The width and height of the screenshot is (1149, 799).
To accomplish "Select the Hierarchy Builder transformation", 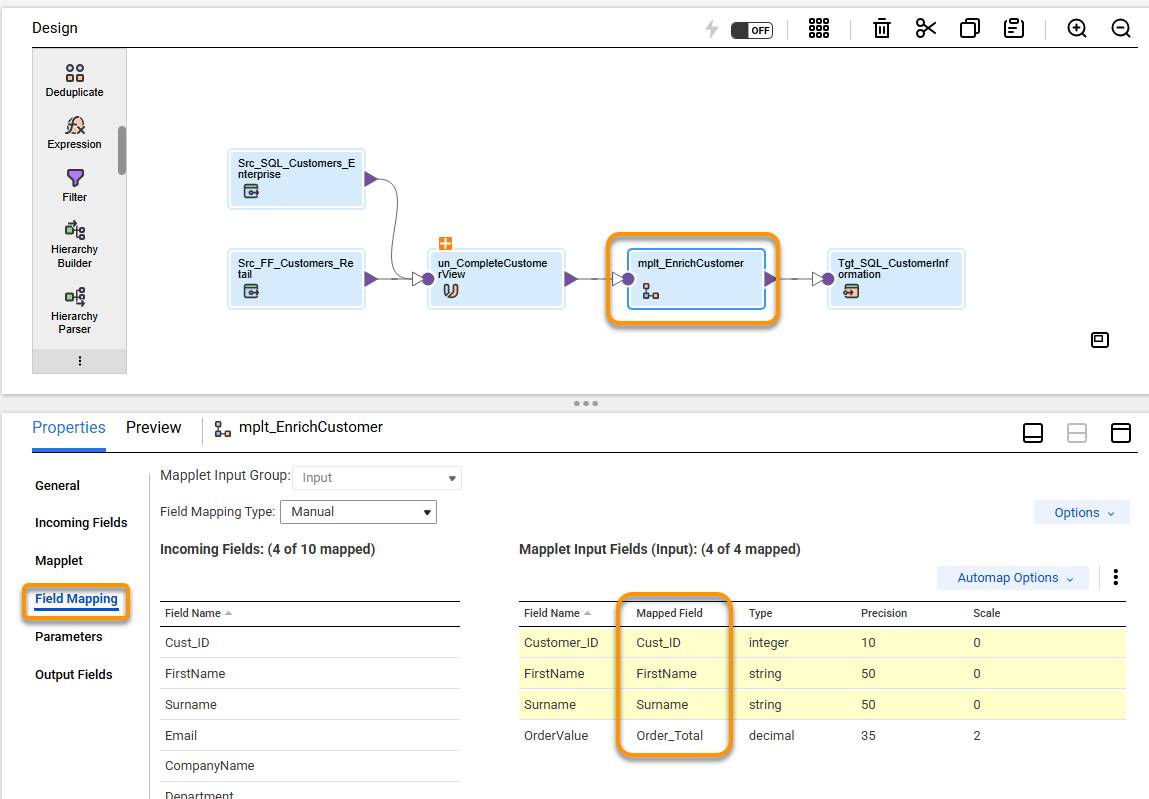I will [x=75, y=245].
